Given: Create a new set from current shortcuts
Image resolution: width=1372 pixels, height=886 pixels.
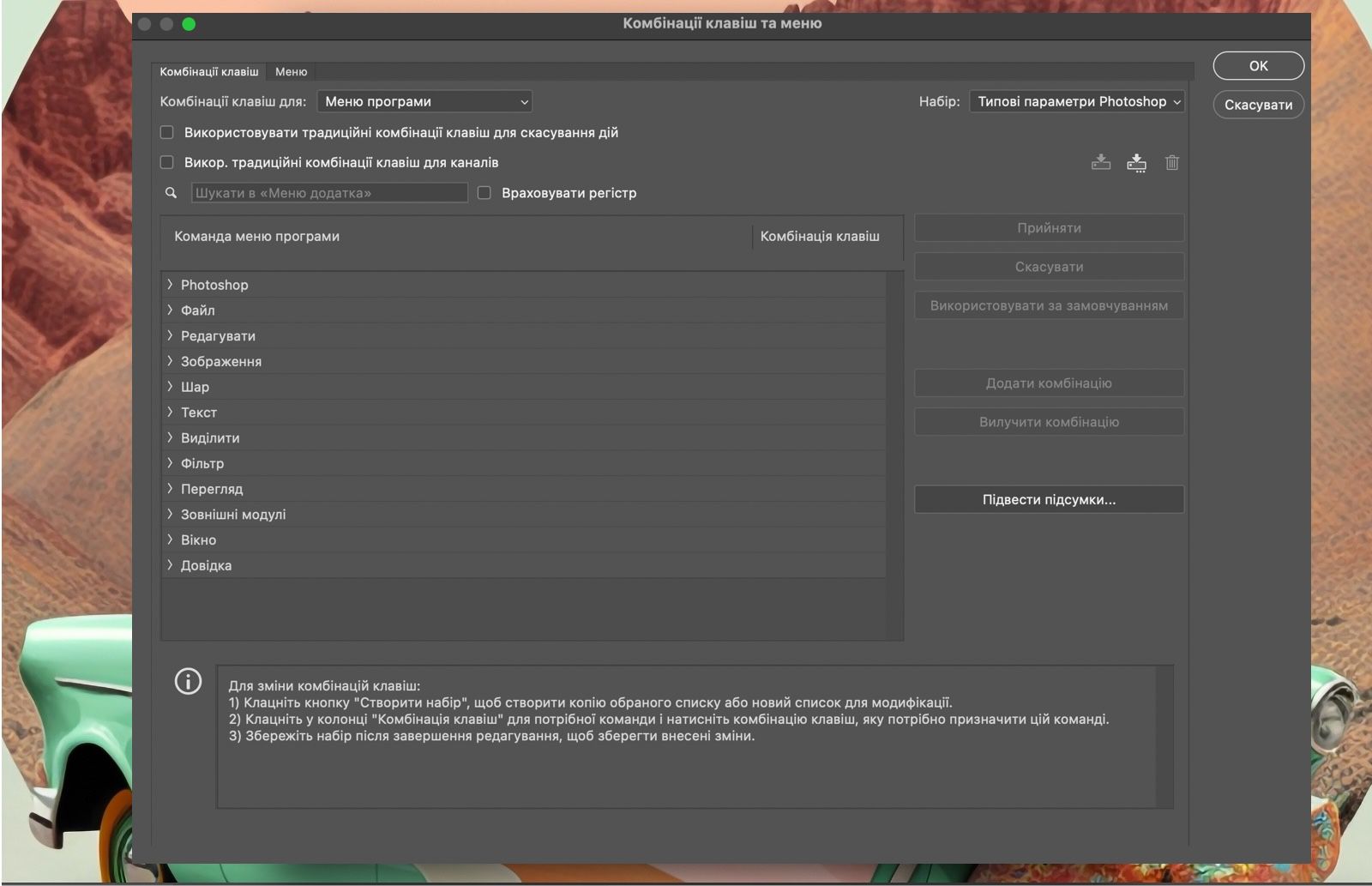Looking at the screenshot, I should [1136, 162].
